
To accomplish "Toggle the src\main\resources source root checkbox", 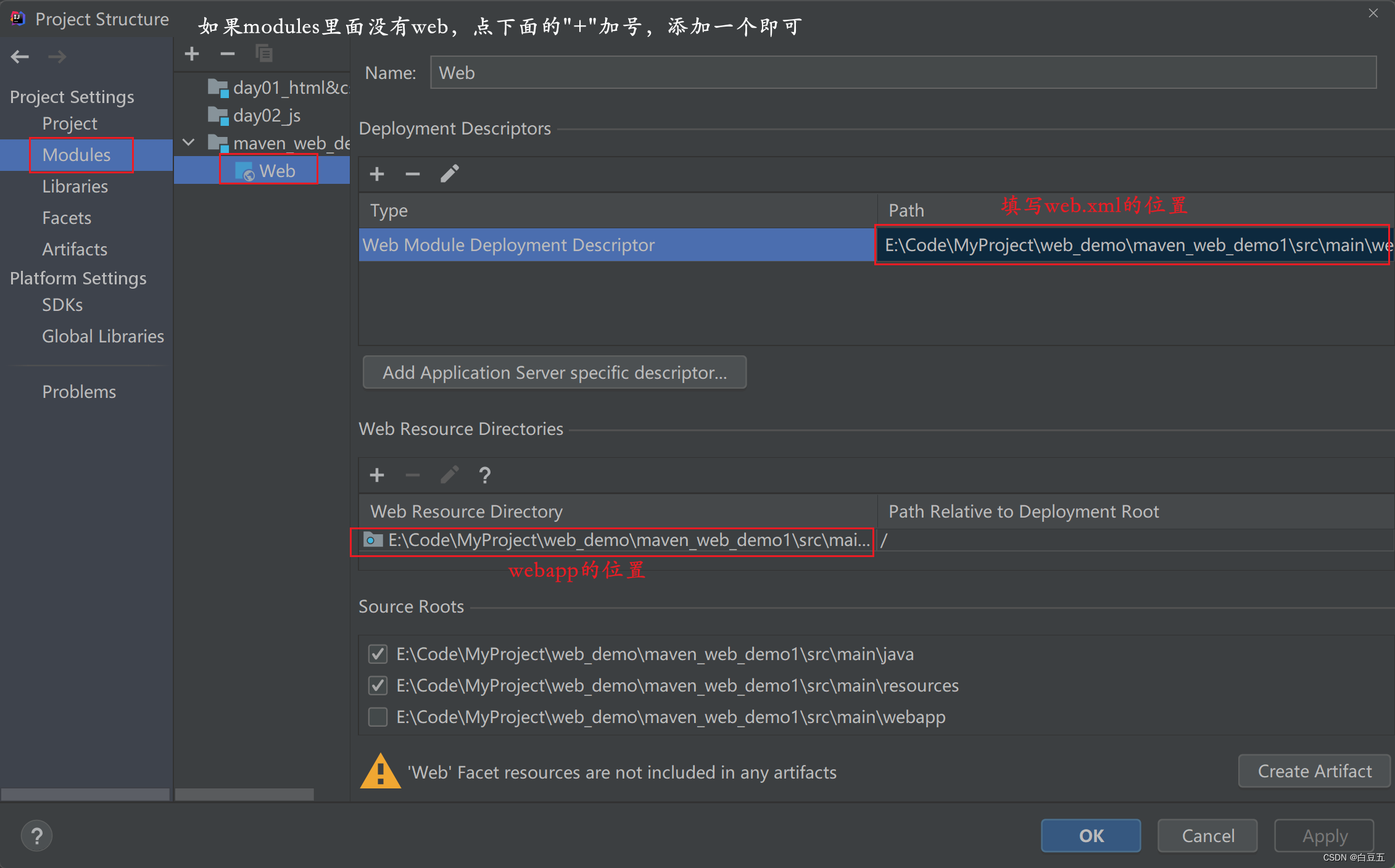I will coord(378,685).
